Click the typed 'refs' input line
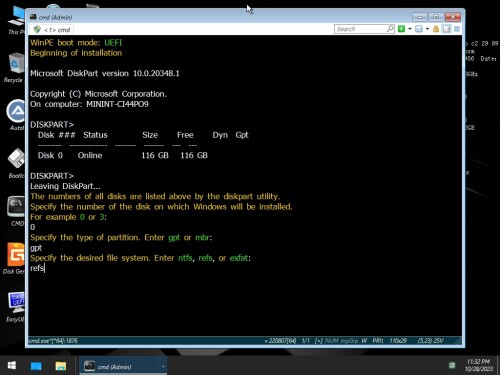Viewport: 500px width, 375px height. pos(37,268)
